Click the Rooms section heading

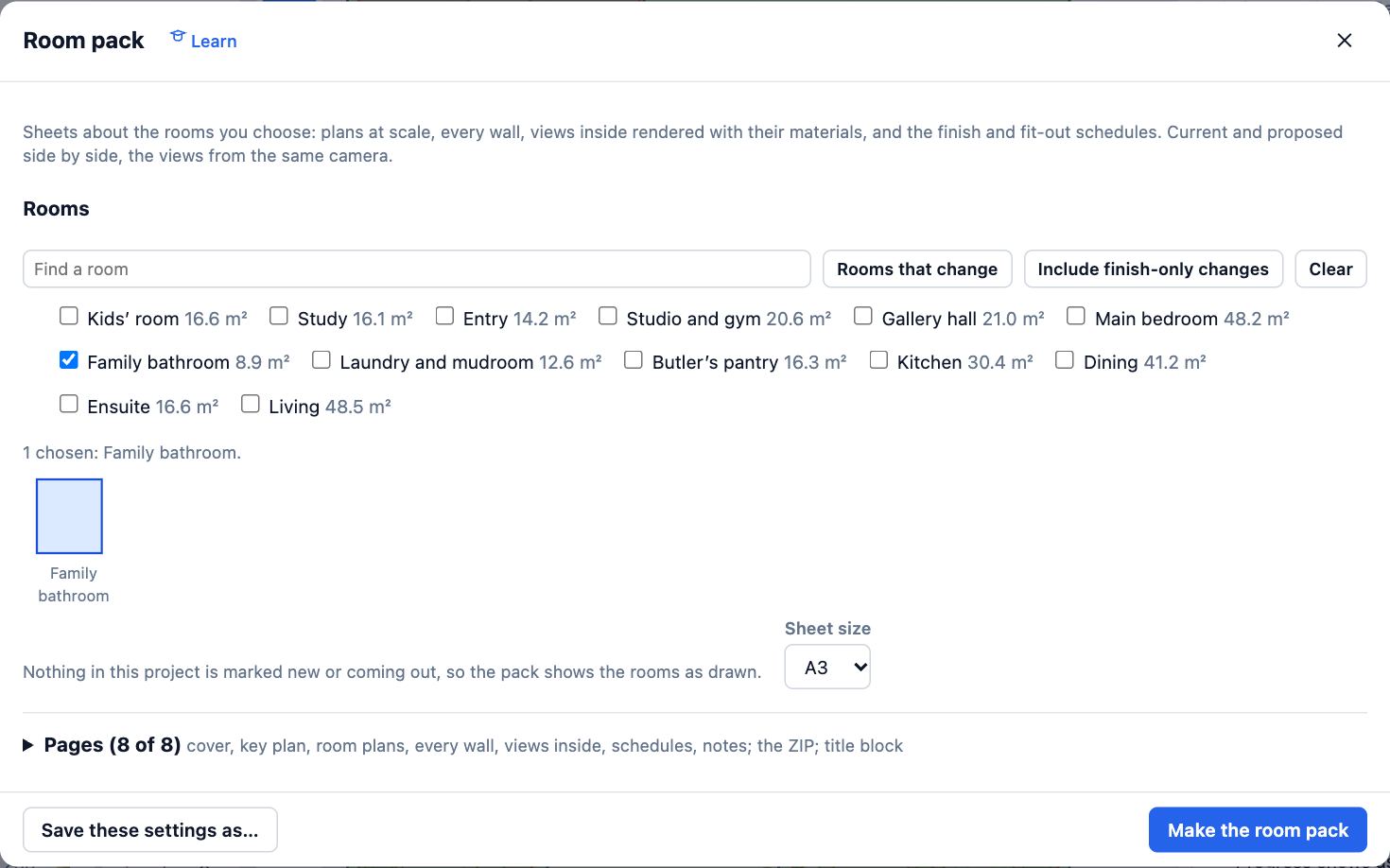pyautogui.click(x=57, y=209)
